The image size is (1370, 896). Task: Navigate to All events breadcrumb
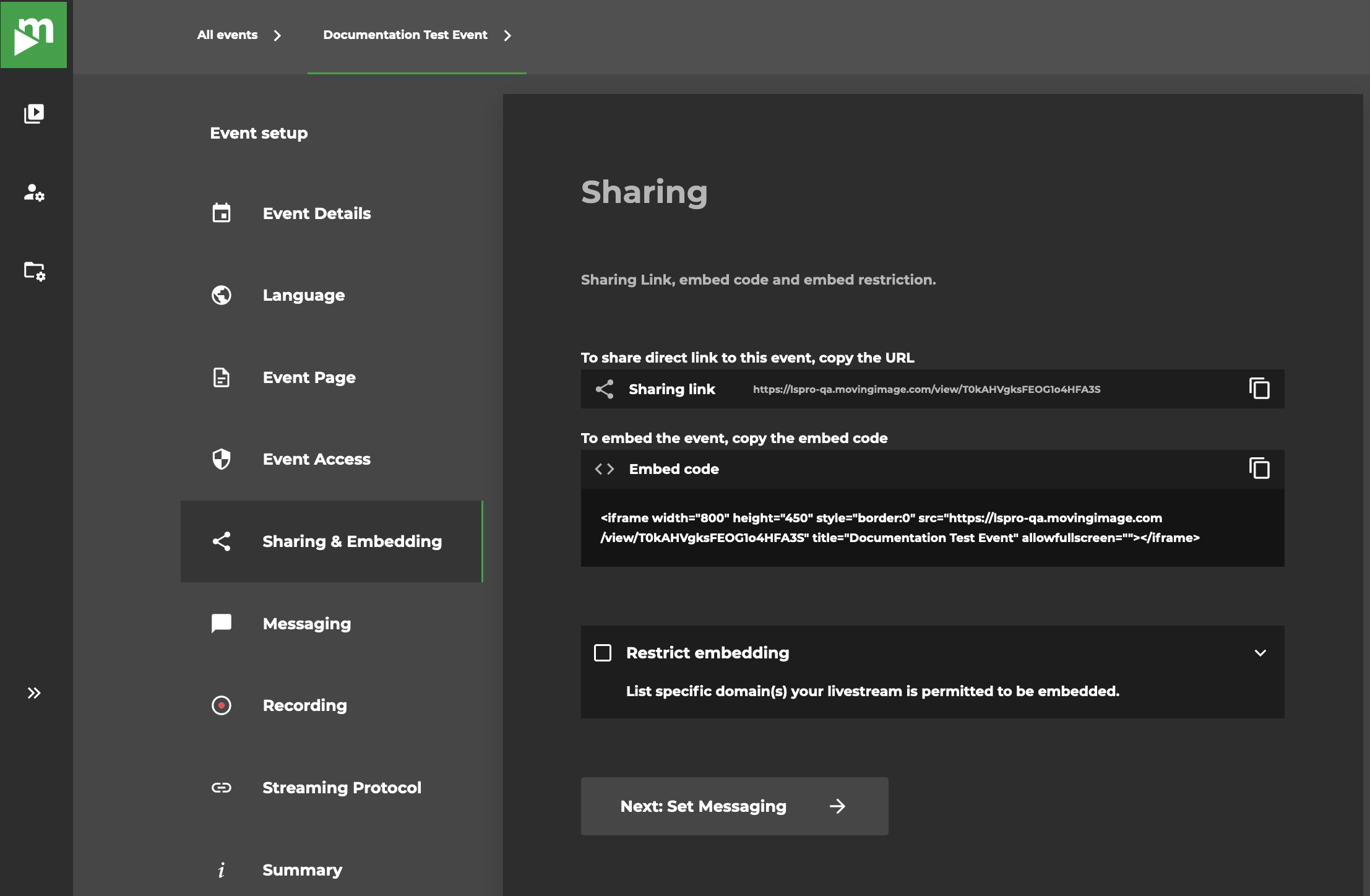pyautogui.click(x=227, y=35)
